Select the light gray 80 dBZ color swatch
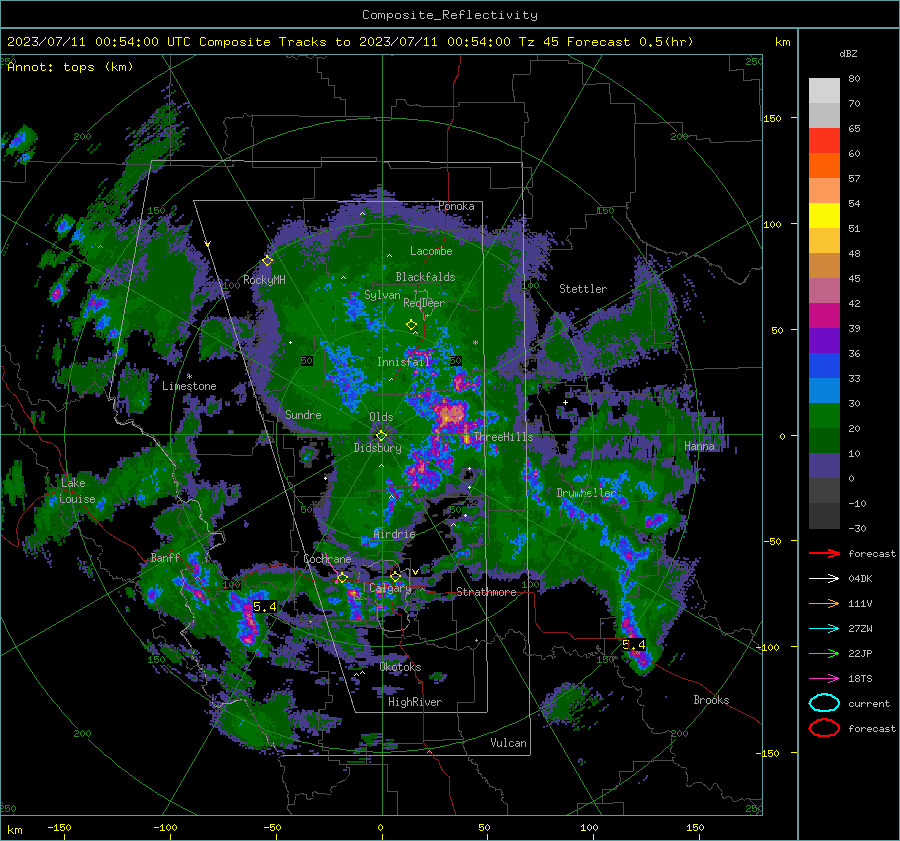This screenshot has width=900, height=841. 824,90
